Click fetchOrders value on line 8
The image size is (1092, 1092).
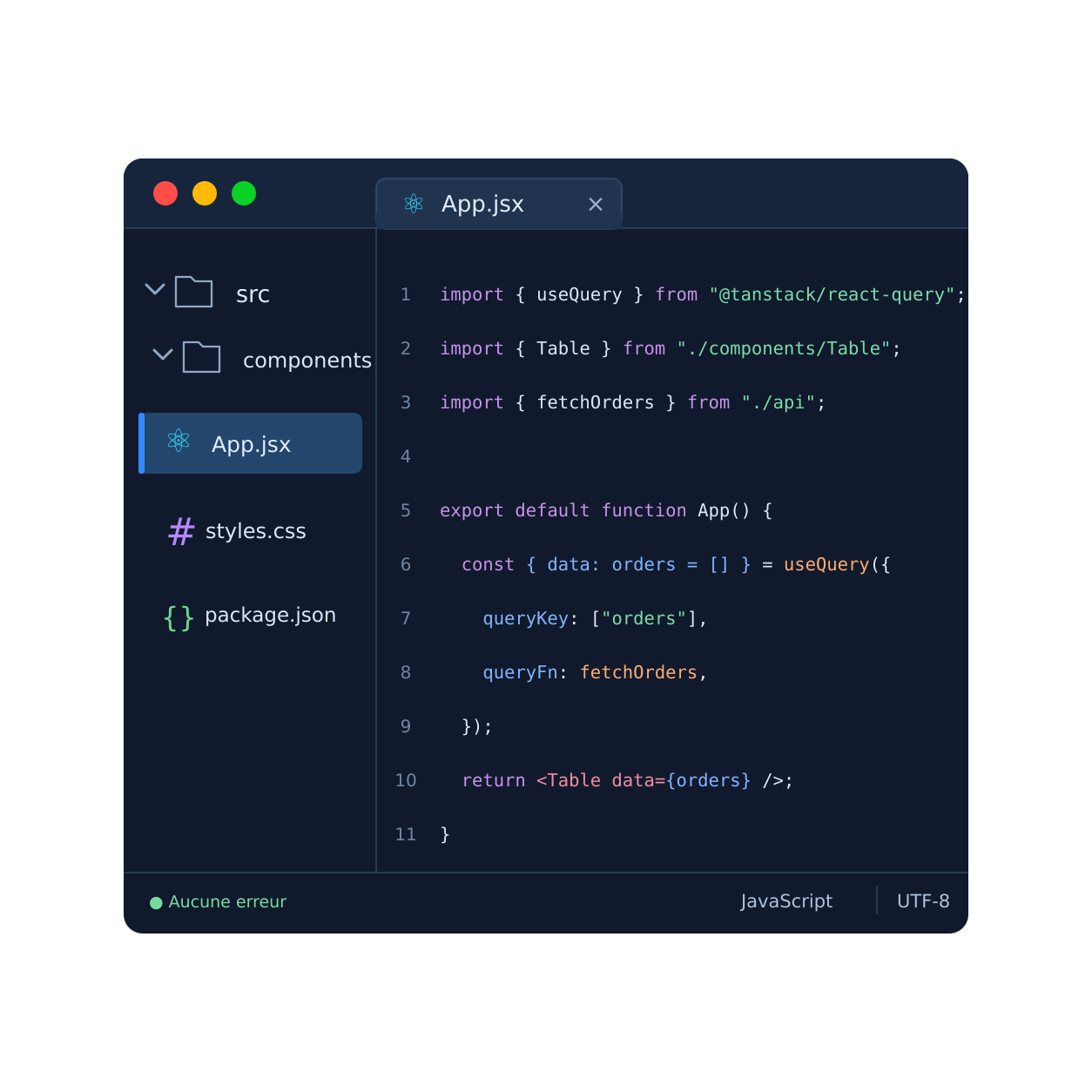[x=638, y=672]
